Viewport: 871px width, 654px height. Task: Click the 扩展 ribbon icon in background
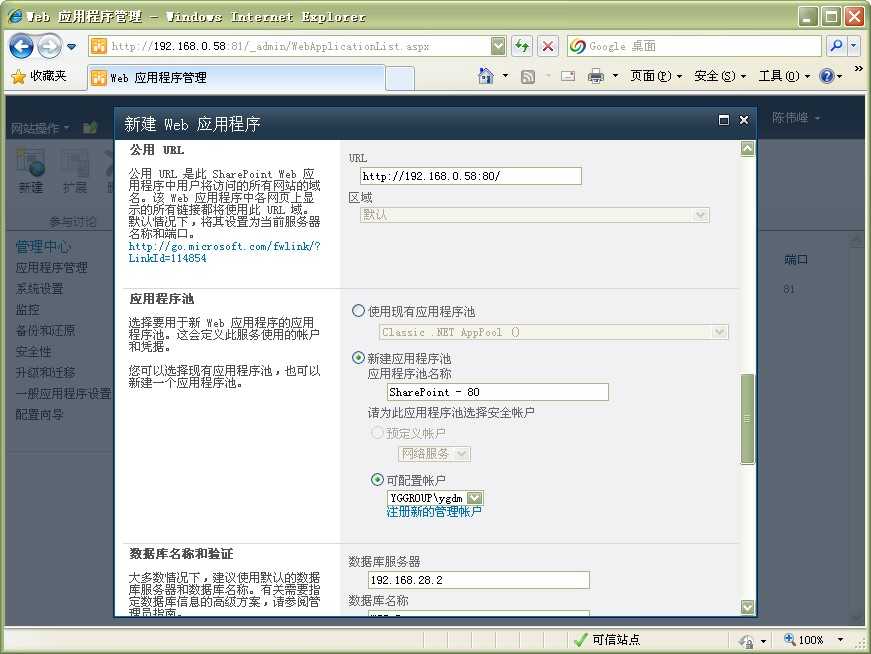click(75, 171)
